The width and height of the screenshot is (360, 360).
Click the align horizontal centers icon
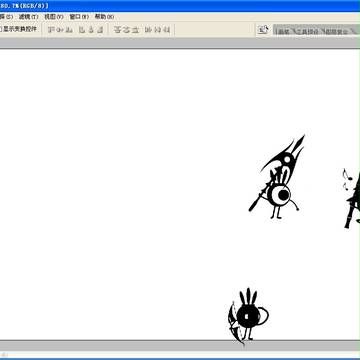(91, 30)
